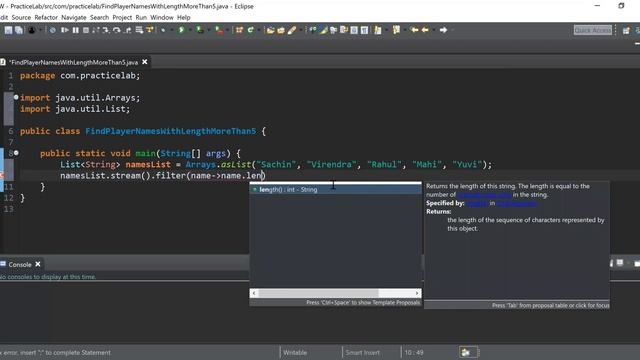The width and height of the screenshot is (640, 360).
Task: Open the Debug icon dropdown arrow
Action: click(x=171, y=30)
